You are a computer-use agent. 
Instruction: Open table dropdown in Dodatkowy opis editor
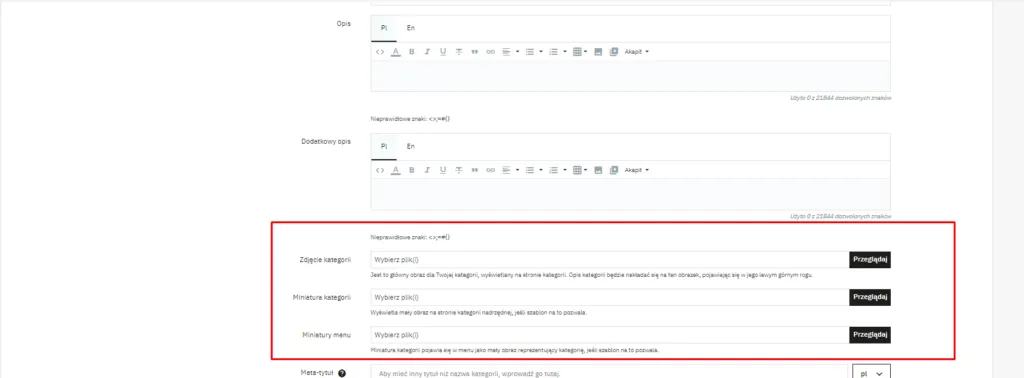tap(580, 170)
